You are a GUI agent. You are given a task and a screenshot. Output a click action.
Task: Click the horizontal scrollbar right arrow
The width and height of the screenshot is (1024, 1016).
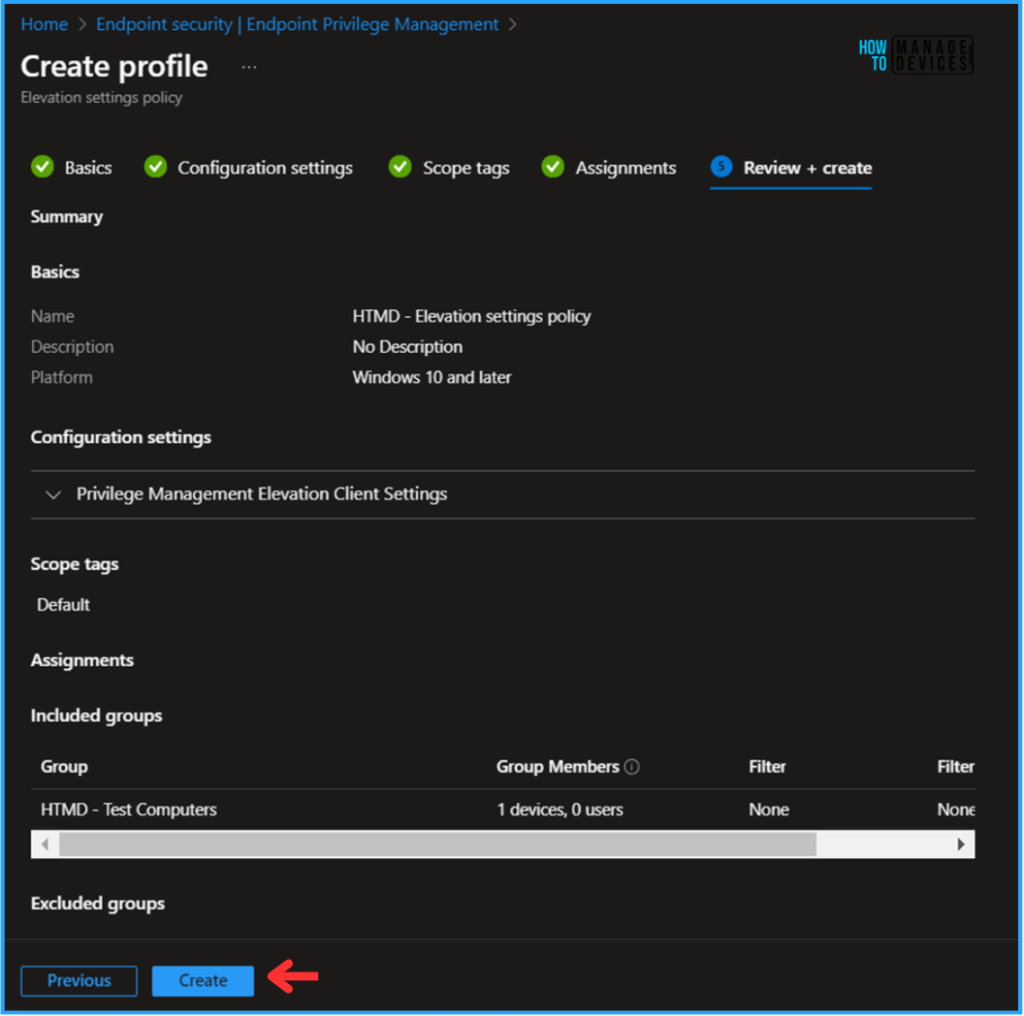pyautogui.click(x=961, y=844)
